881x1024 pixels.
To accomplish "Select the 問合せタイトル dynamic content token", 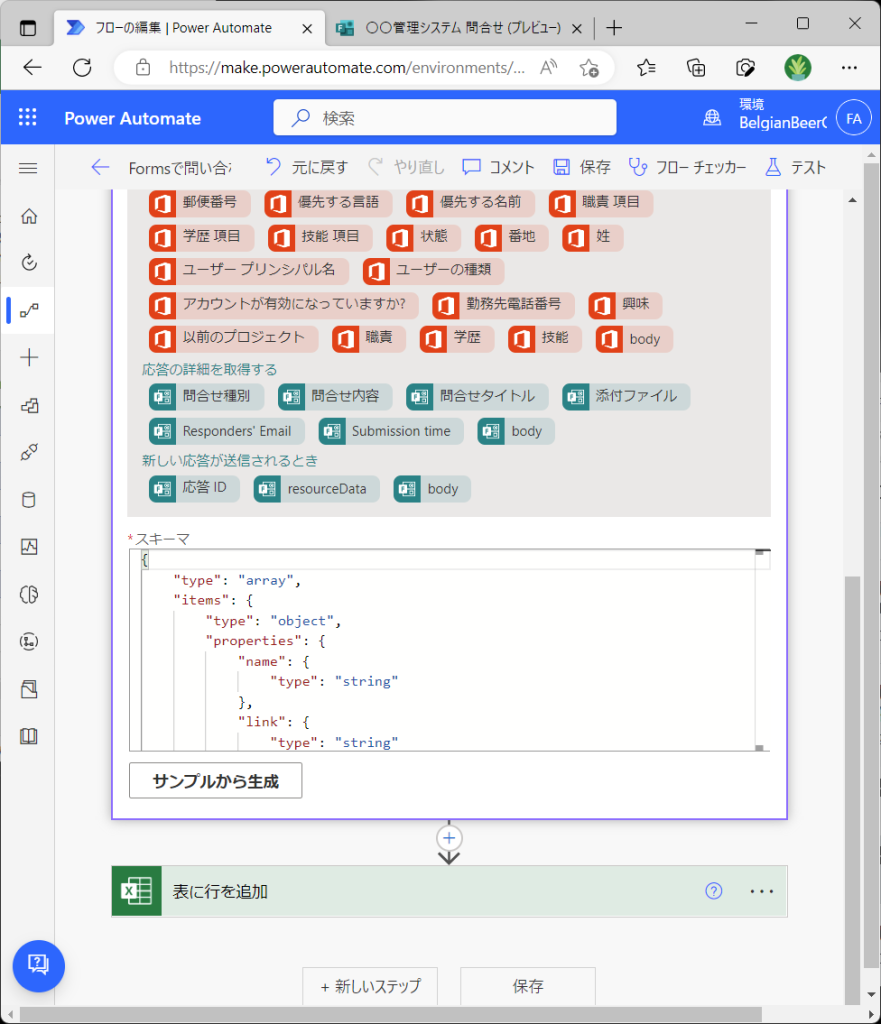I will coord(477,396).
